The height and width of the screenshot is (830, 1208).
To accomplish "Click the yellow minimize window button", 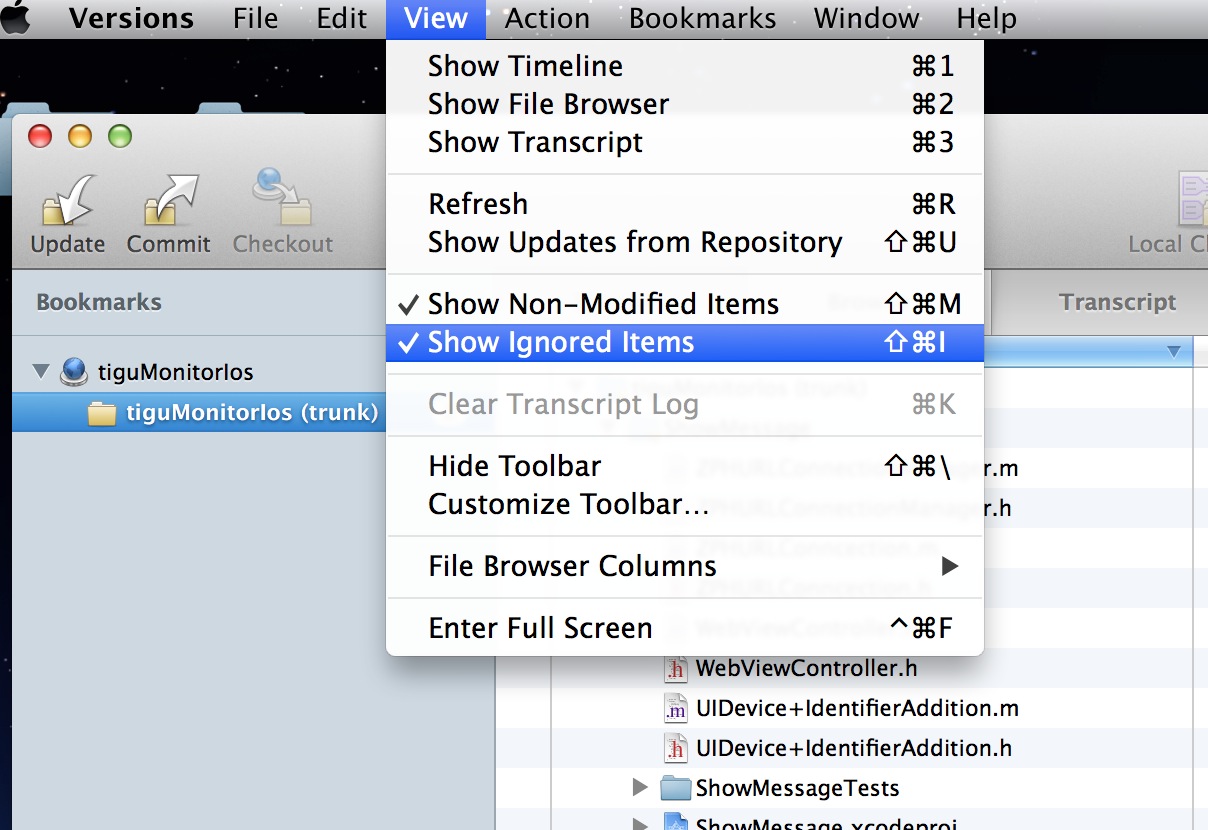I will click(79, 137).
